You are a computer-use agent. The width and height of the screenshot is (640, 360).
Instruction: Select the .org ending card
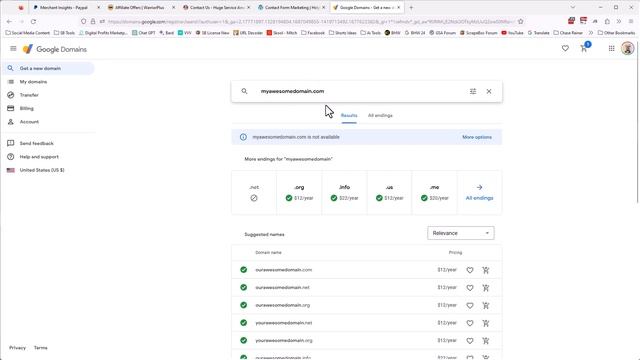tap(299, 193)
